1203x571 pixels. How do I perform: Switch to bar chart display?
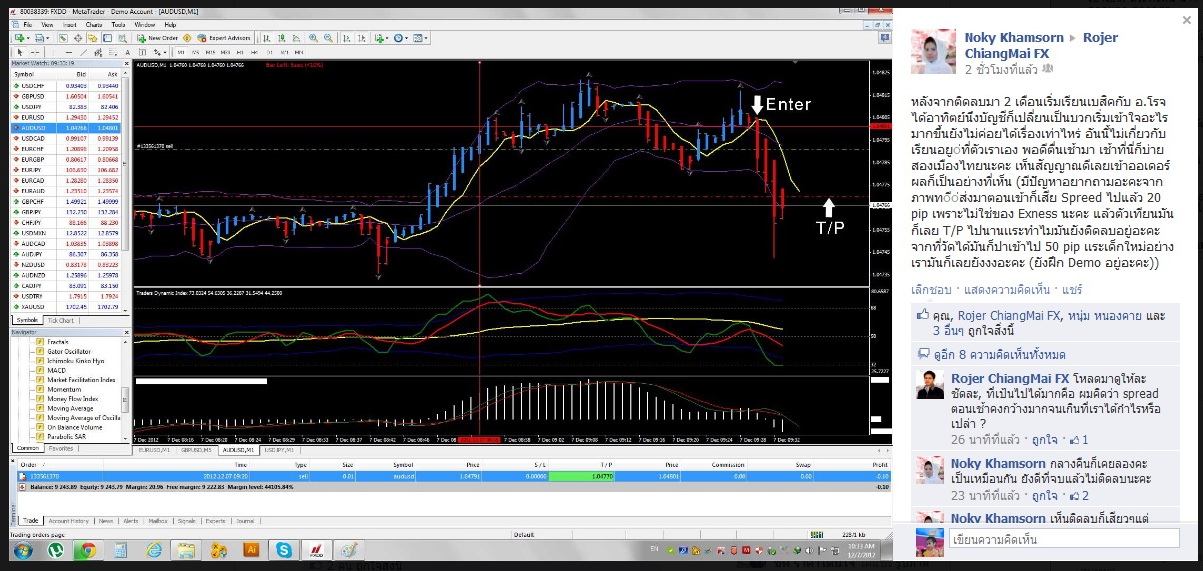coord(266,38)
